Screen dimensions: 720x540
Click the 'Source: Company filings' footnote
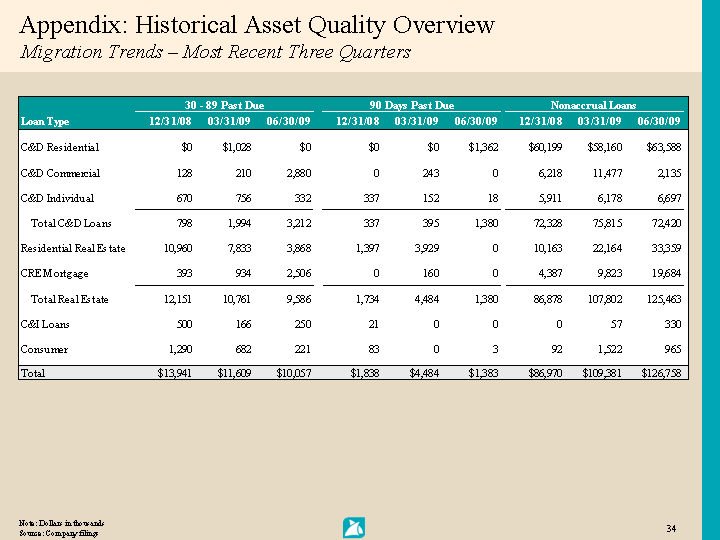point(58,533)
